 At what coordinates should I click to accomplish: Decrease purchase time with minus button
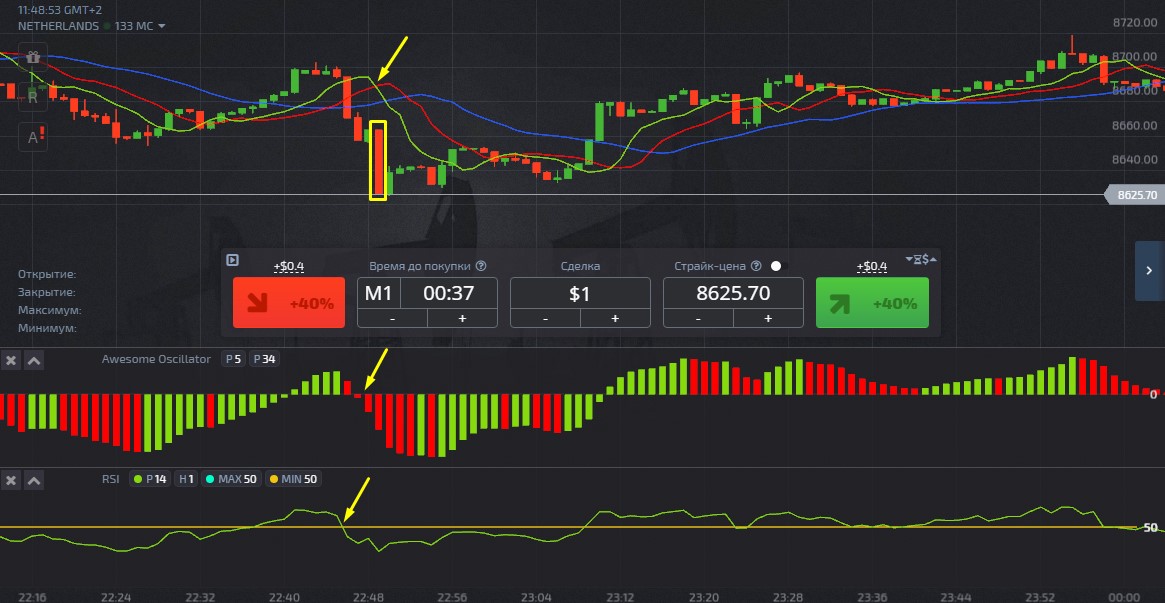(x=392, y=318)
